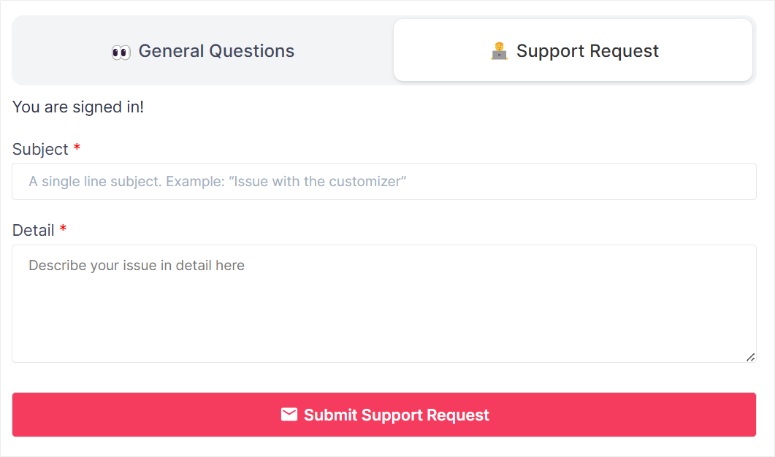This screenshot has height=457, width=775.
Task: Focus the Subject input field
Action: (x=384, y=181)
